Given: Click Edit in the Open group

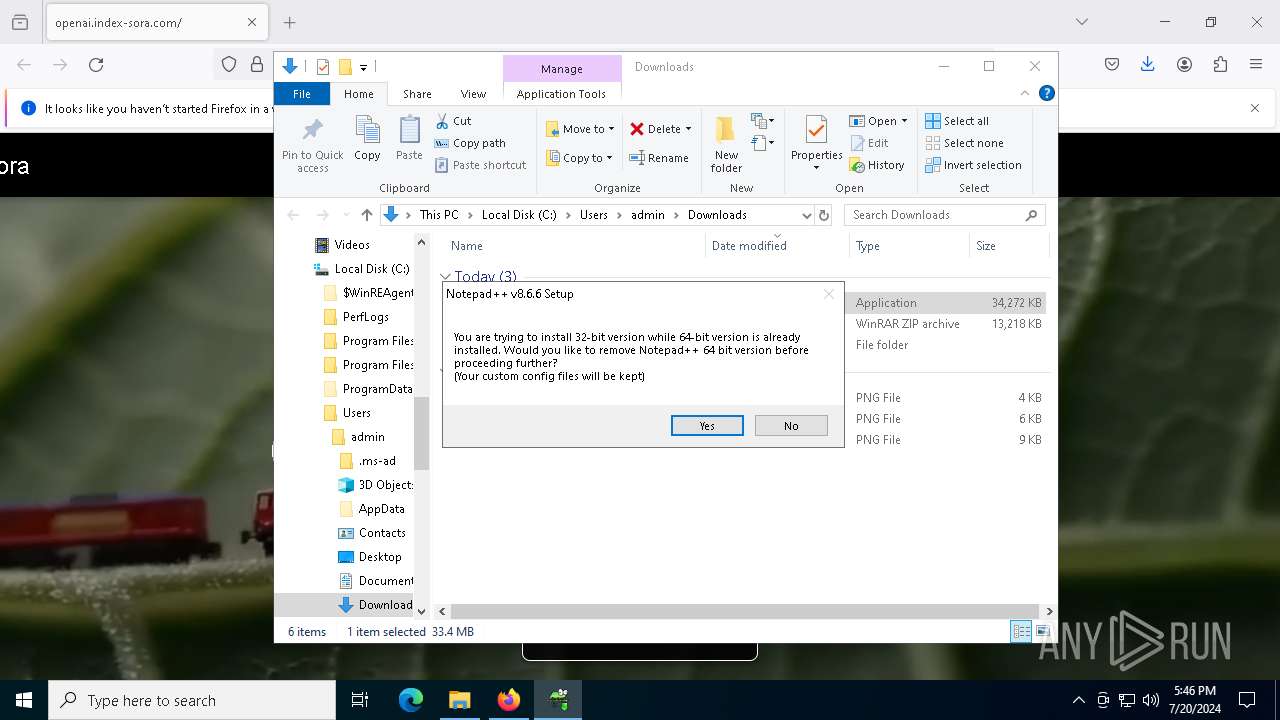Looking at the screenshot, I should tap(869, 143).
